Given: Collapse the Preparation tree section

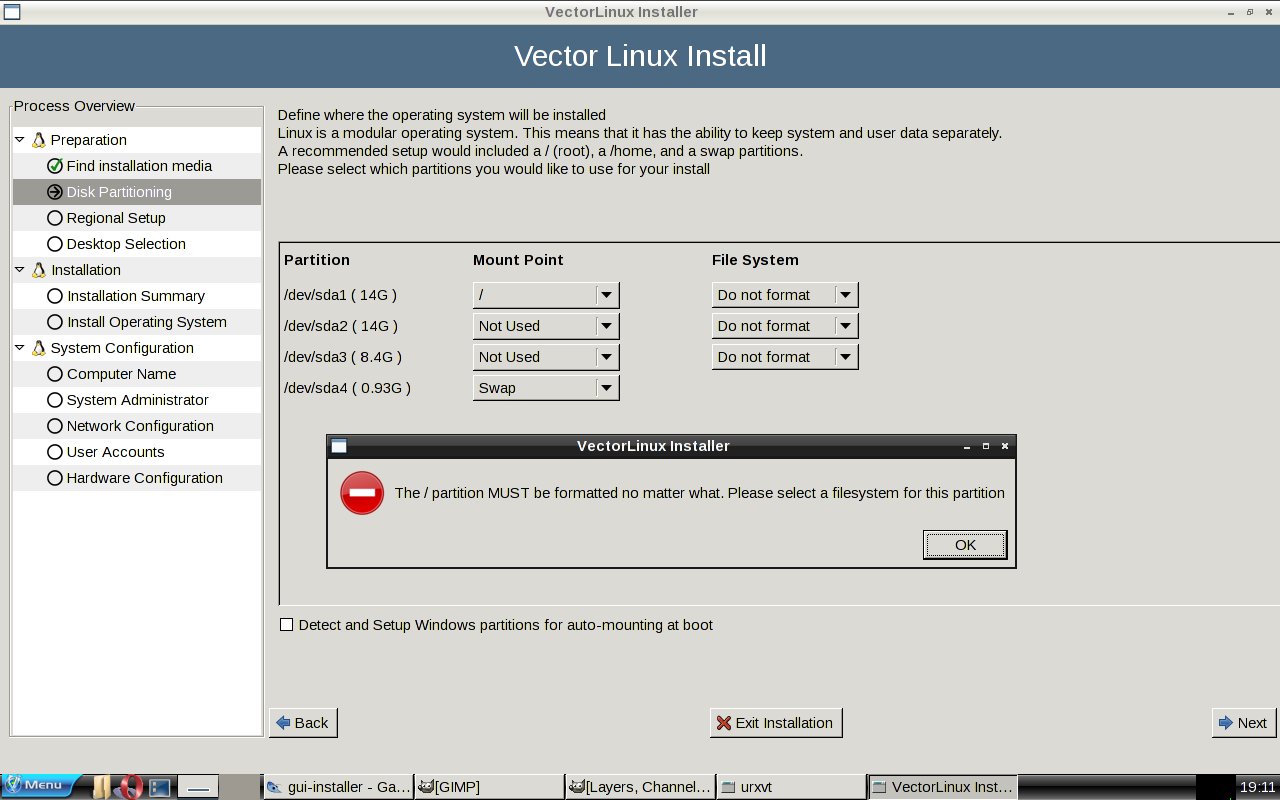Looking at the screenshot, I should 20,140.
